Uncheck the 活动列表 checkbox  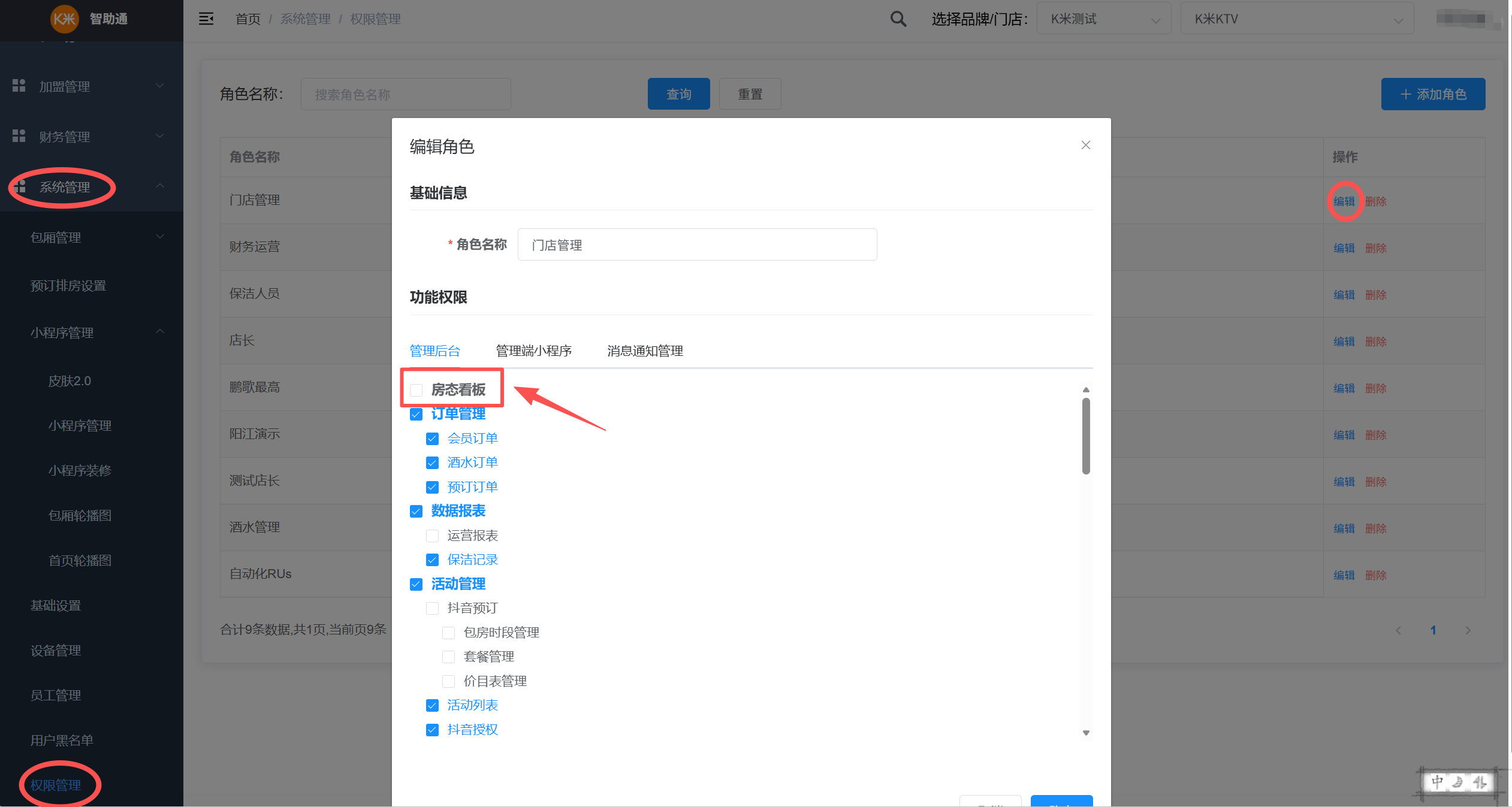coord(432,705)
